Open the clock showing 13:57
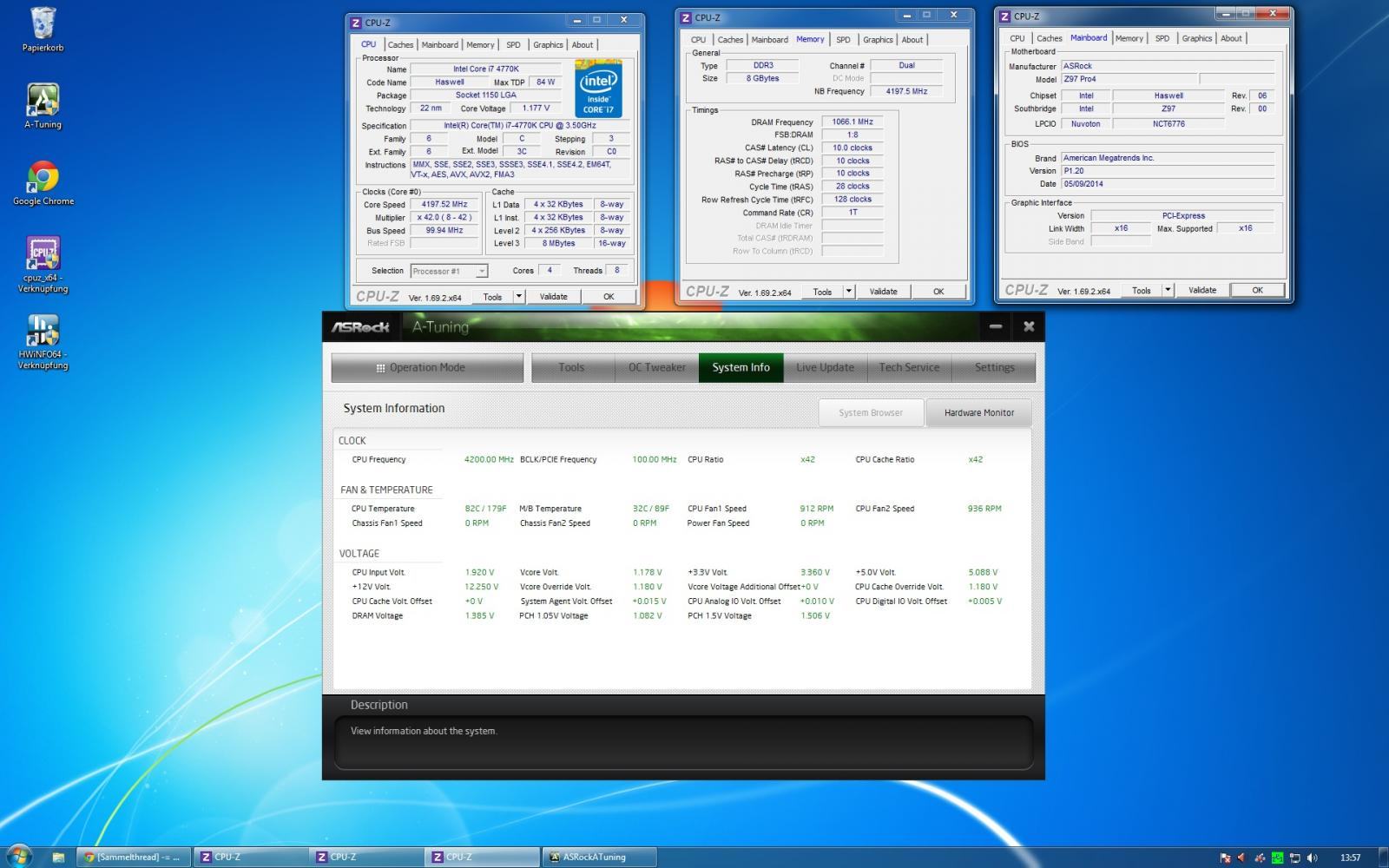 (x=1350, y=858)
